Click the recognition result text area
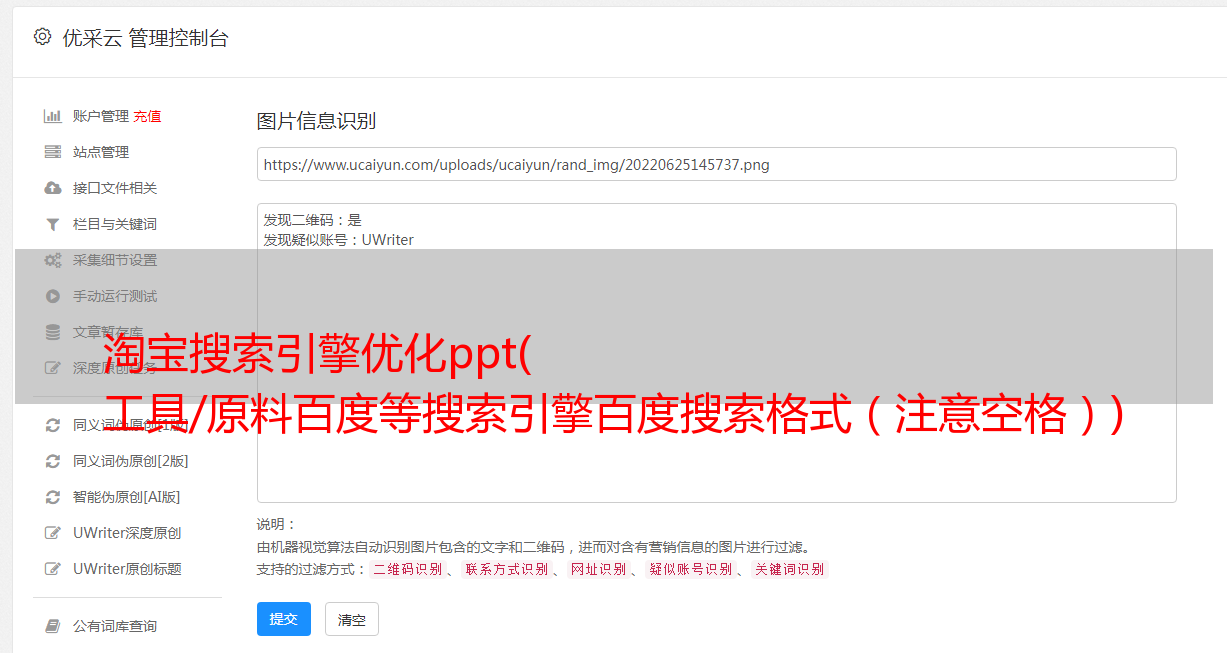Viewport: 1227px width, 653px height. click(716, 353)
